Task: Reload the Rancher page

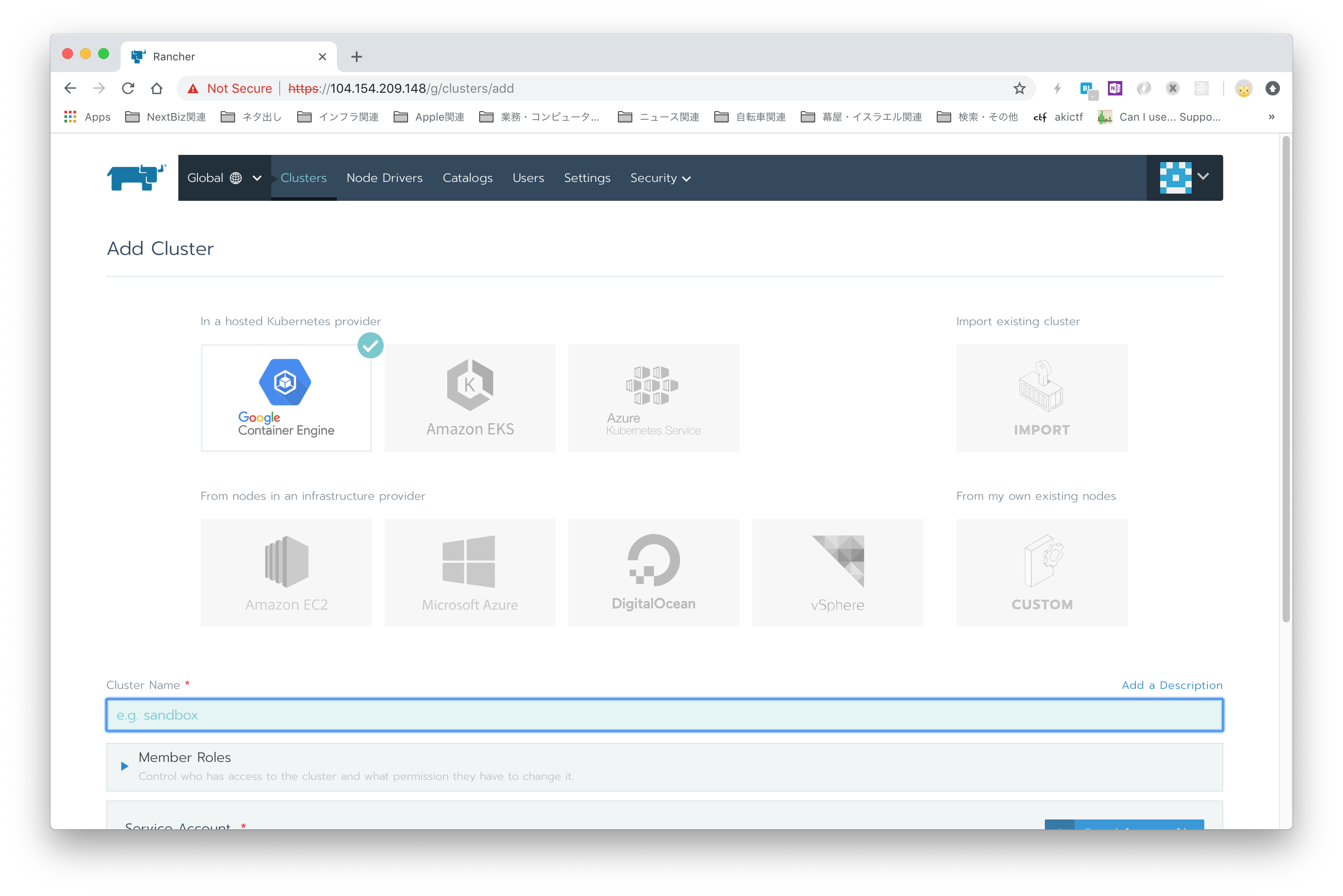Action: 128,88
